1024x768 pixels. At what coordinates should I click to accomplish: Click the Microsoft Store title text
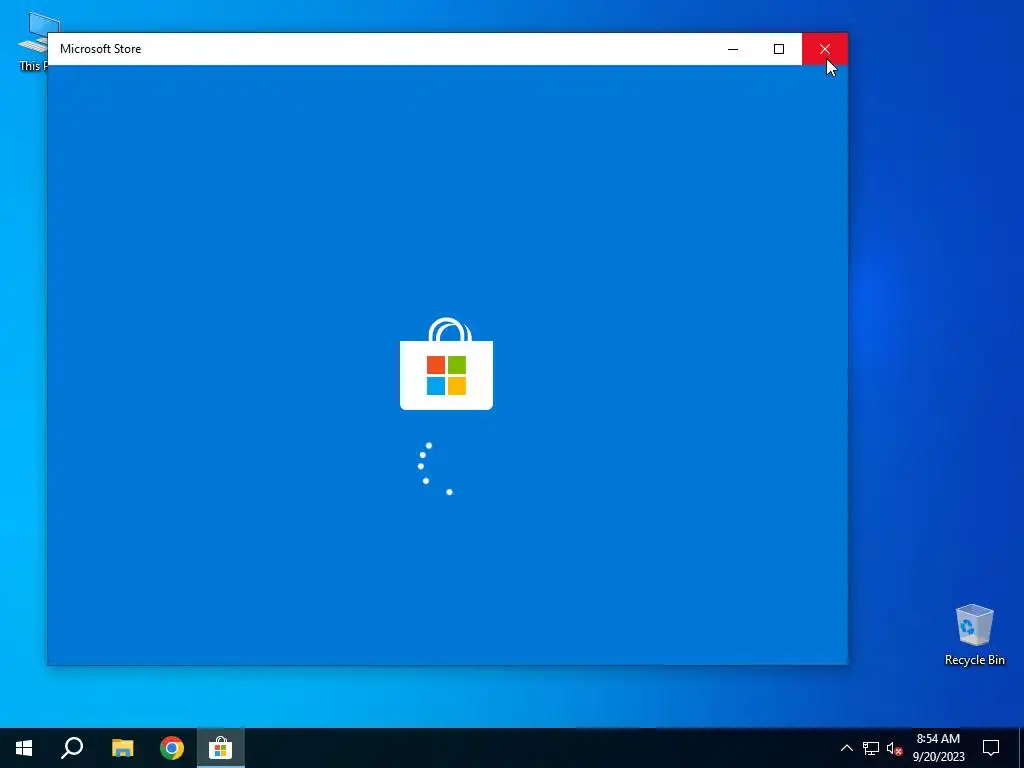pyautogui.click(x=101, y=49)
